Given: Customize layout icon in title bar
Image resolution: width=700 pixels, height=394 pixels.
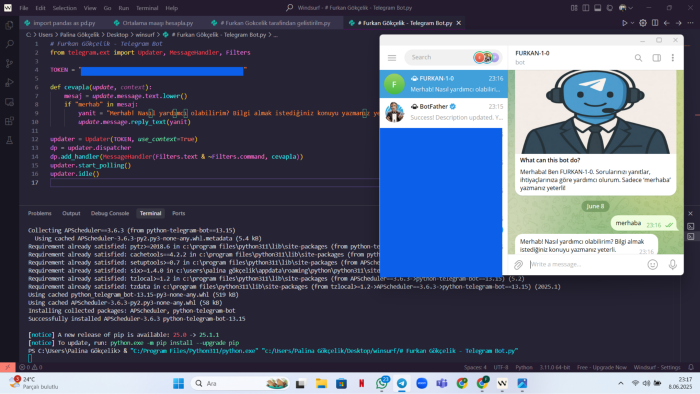Looking at the screenshot, I should 574,8.
